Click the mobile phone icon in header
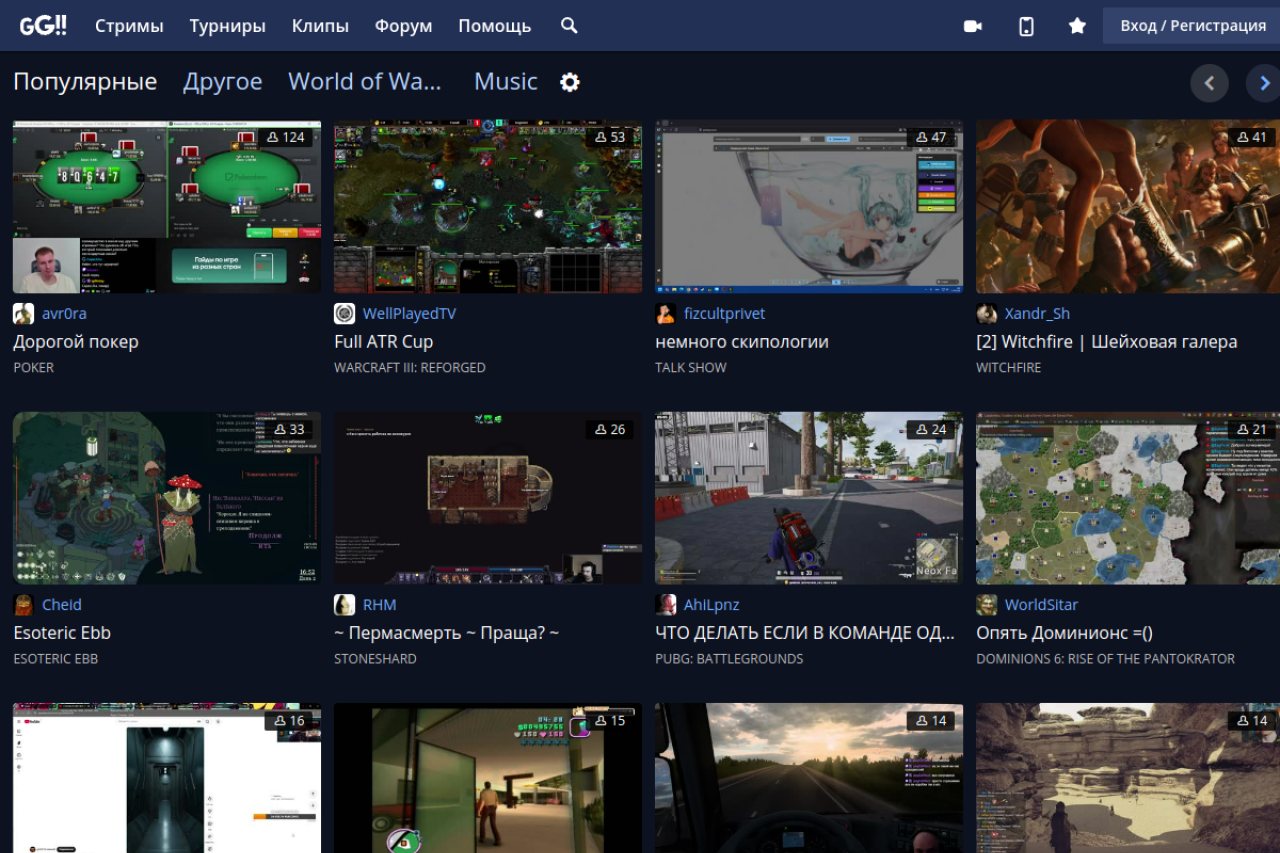This screenshot has width=1280, height=853. click(x=1026, y=26)
